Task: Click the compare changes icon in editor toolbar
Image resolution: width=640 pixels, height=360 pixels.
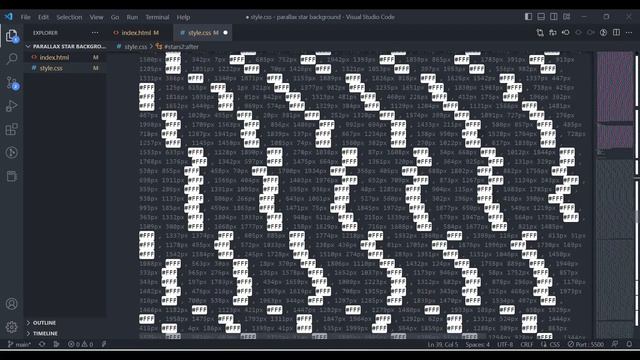Action: point(540,33)
